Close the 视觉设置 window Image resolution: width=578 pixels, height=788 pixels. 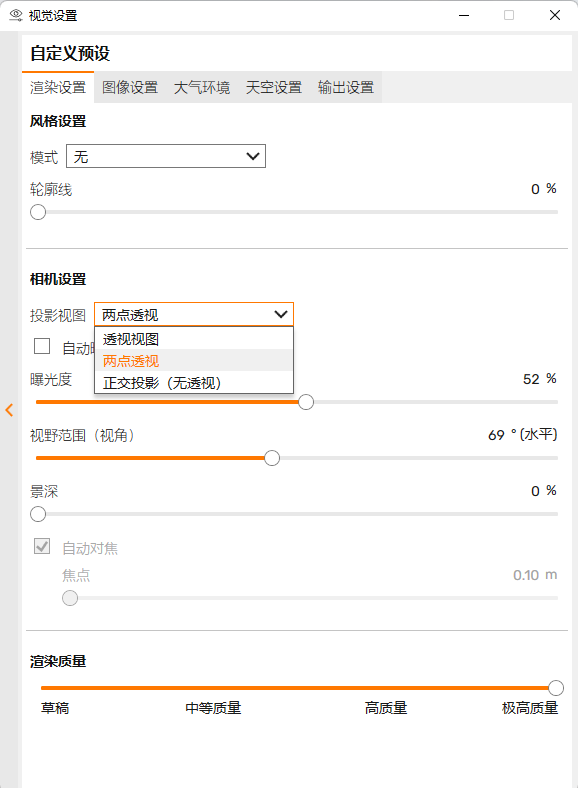[x=554, y=15]
